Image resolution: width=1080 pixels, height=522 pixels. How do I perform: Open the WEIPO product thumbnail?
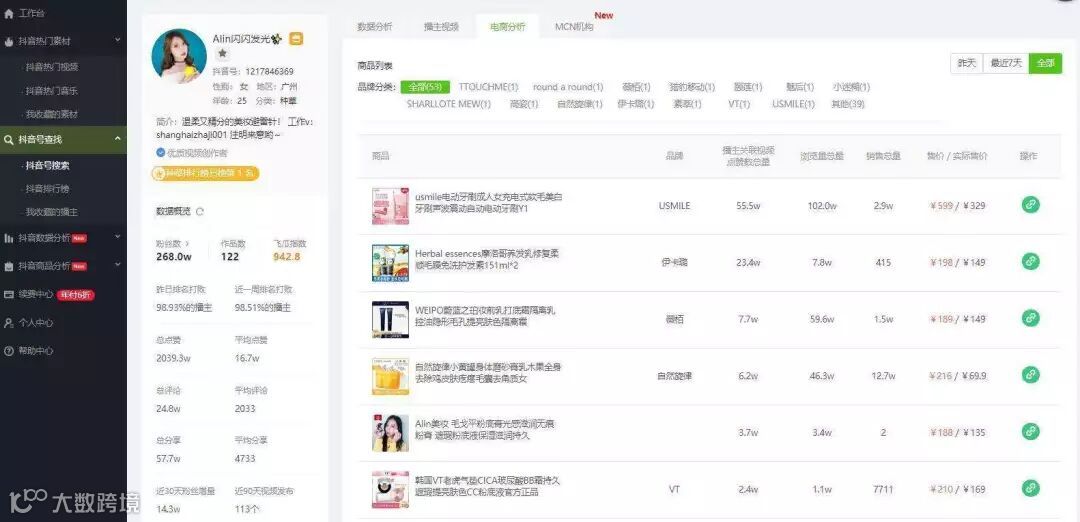click(x=391, y=320)
